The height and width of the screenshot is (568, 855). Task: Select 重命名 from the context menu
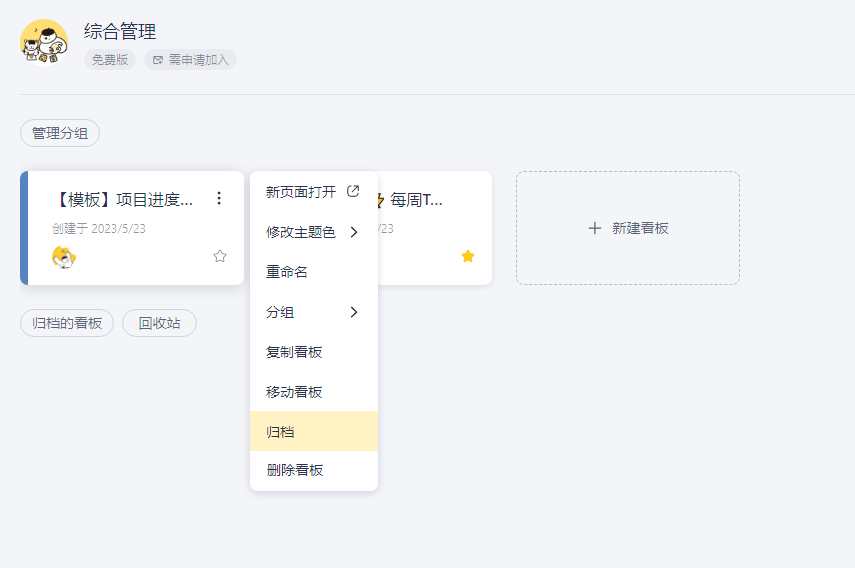287,272
